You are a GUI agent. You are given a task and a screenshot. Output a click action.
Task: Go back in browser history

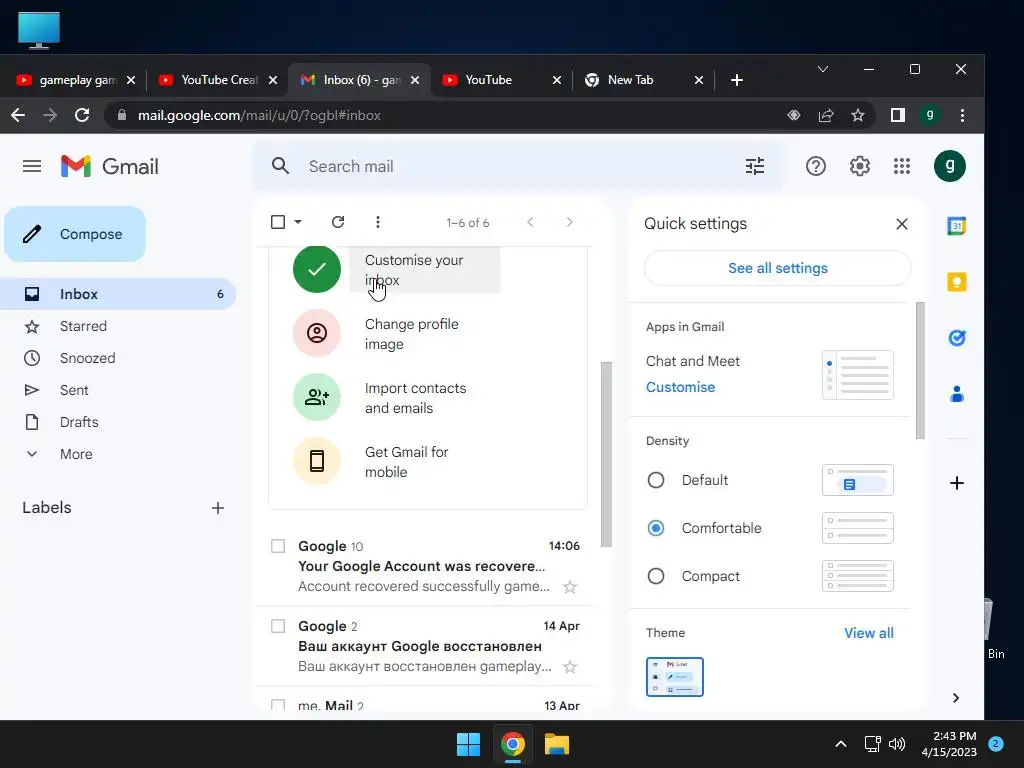click(x=18, y=115)
